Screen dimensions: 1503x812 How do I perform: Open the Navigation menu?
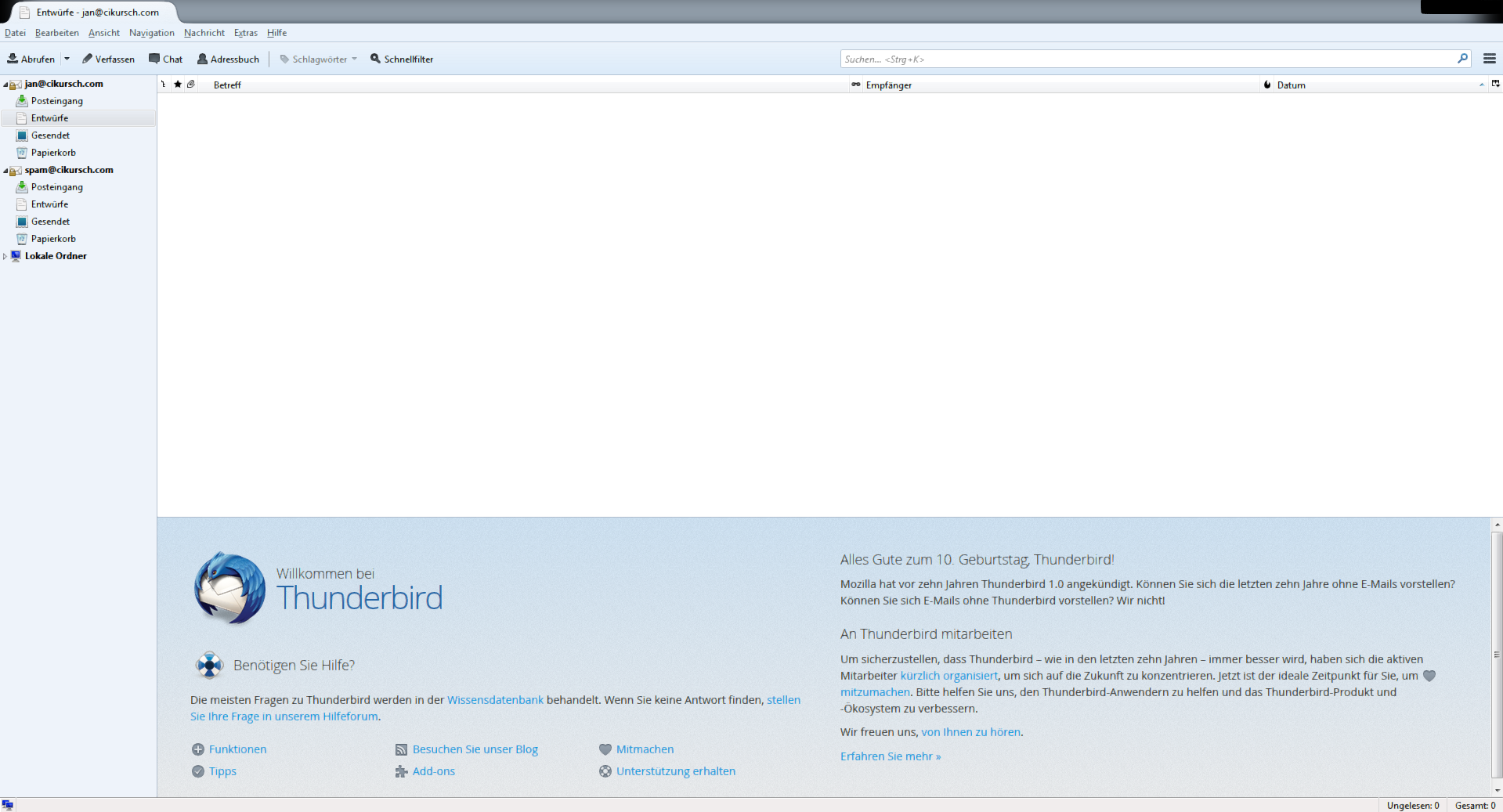[152, 33]
